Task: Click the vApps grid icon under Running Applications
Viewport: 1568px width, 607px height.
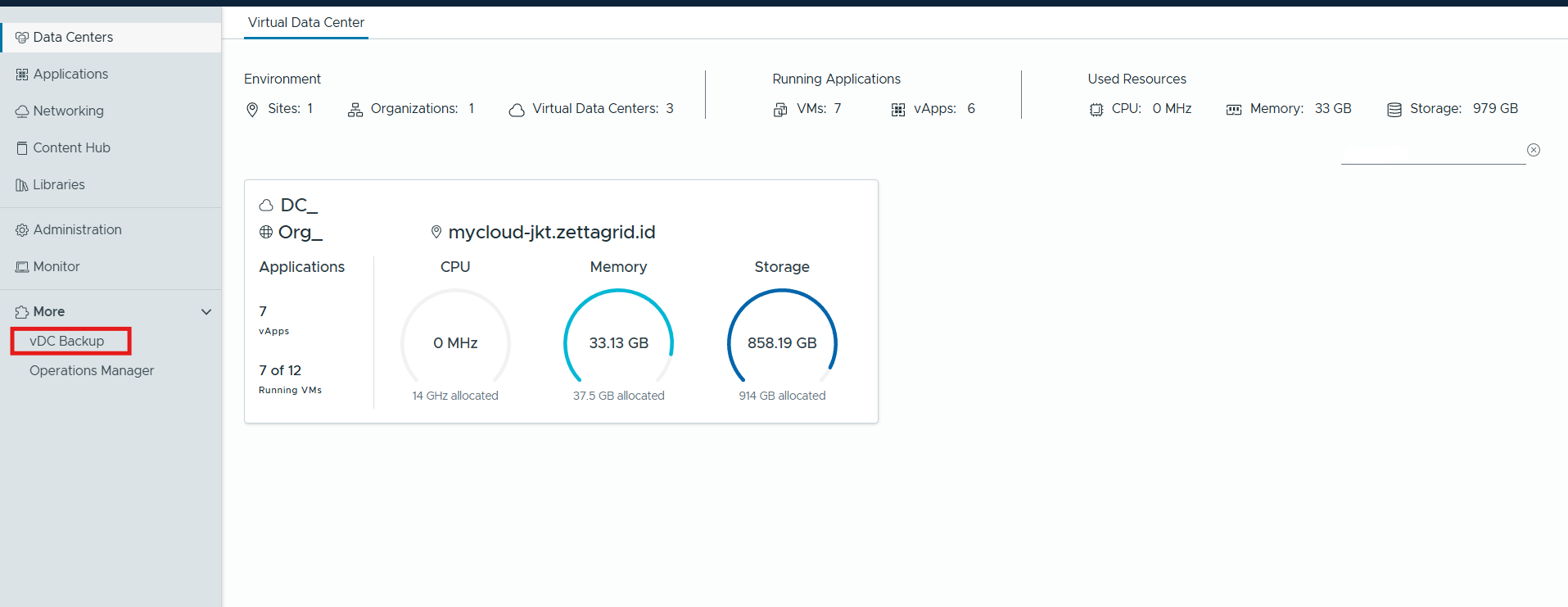Action: (x=898, y=110)
